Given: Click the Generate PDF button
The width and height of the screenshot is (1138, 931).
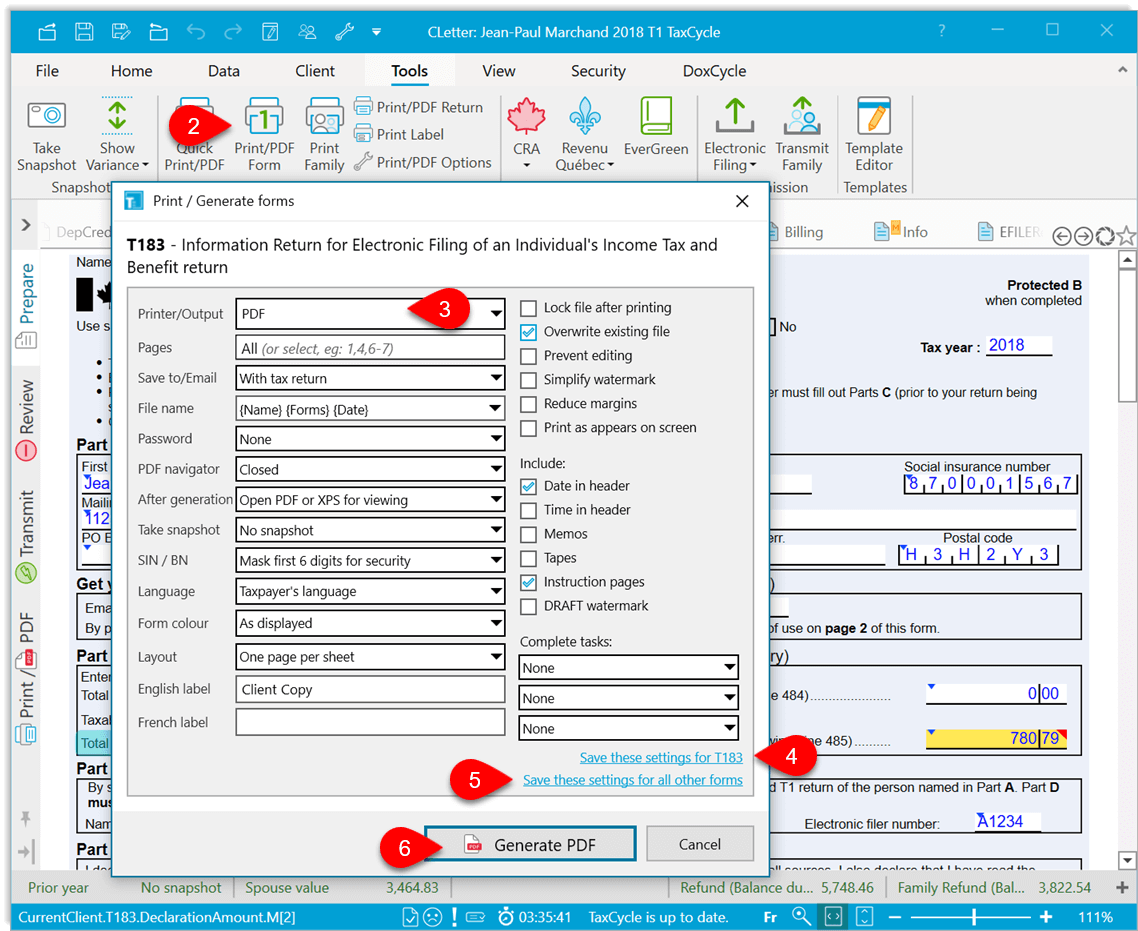Looking at the screenshot, I should pyautogui.click(x=530, y=845).
